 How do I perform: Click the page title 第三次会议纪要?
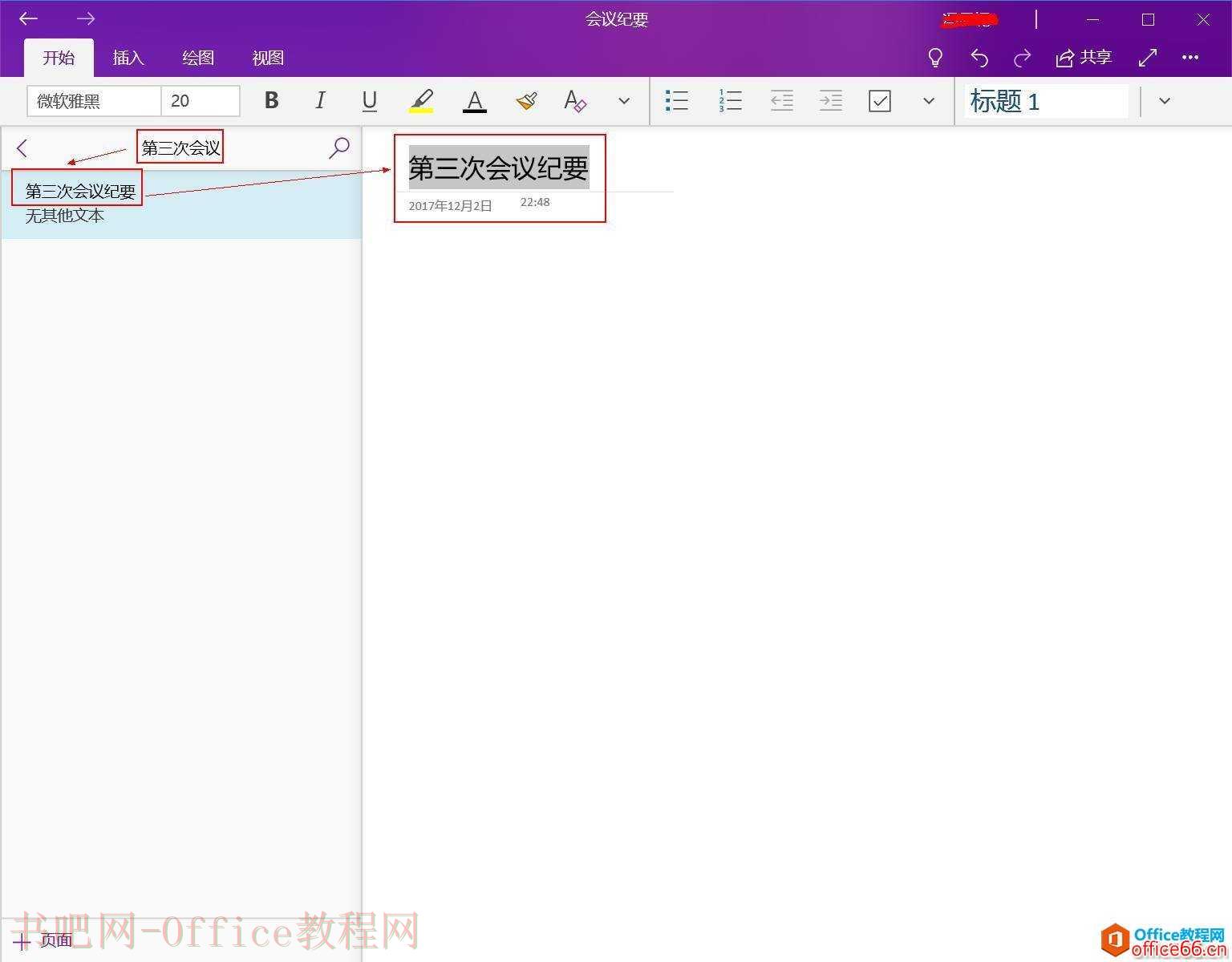pyautogui.click(x=499, y=168)
